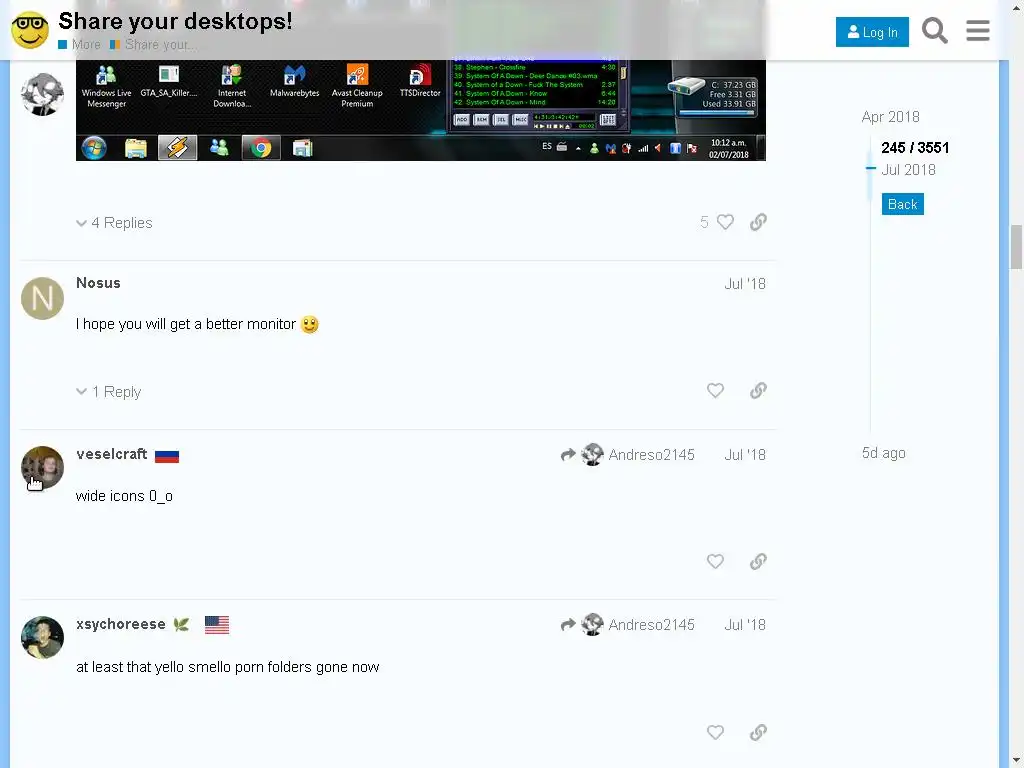The width and height of the screenshot is (1024, 768).
Task: Click the leaf badge next to xsychoreese
Action: point(182,624)
